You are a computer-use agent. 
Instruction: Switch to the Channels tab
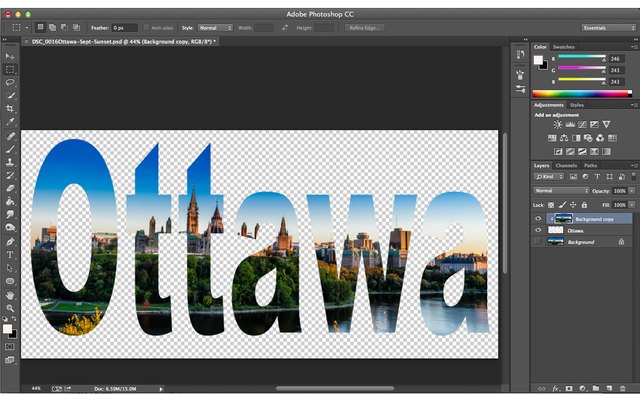[566, 165]
